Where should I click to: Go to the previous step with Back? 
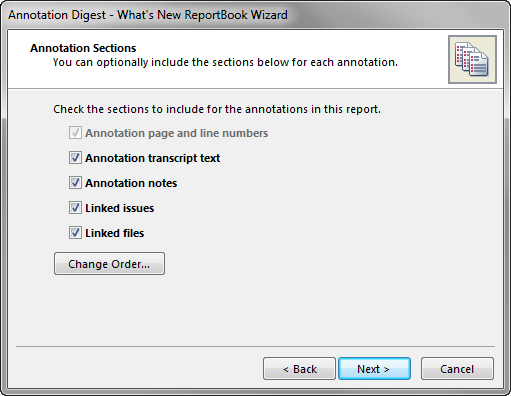[299, 369]
